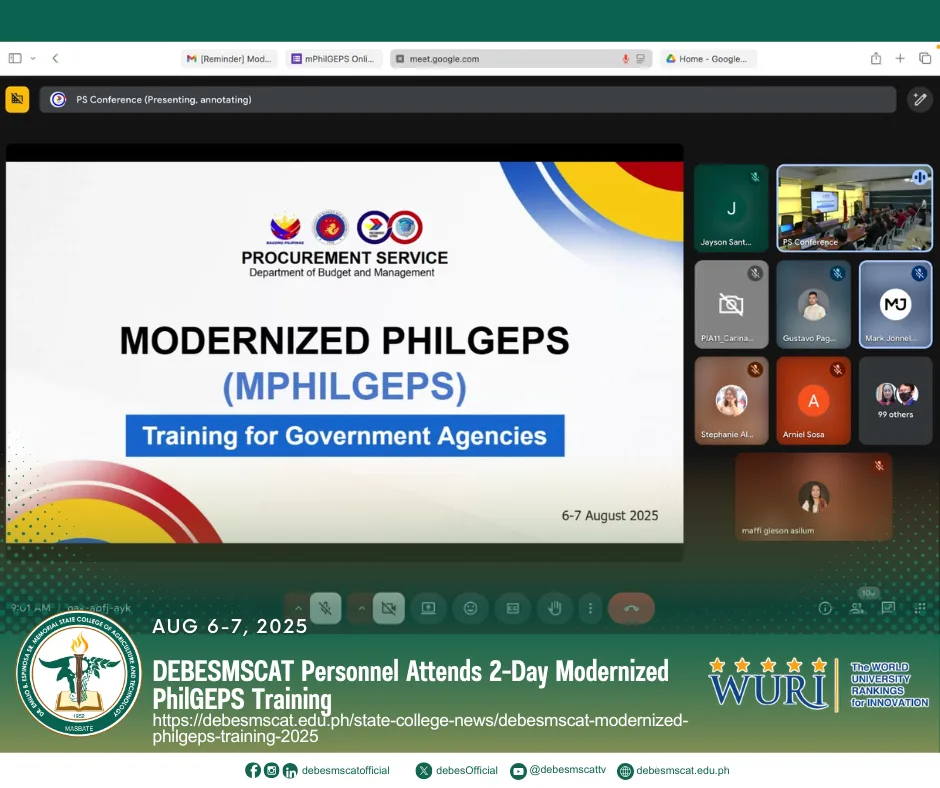Select maffi gieson asilum's tile
The width and height of the screenshot is (940, 788).
click(x=814, y=497)
